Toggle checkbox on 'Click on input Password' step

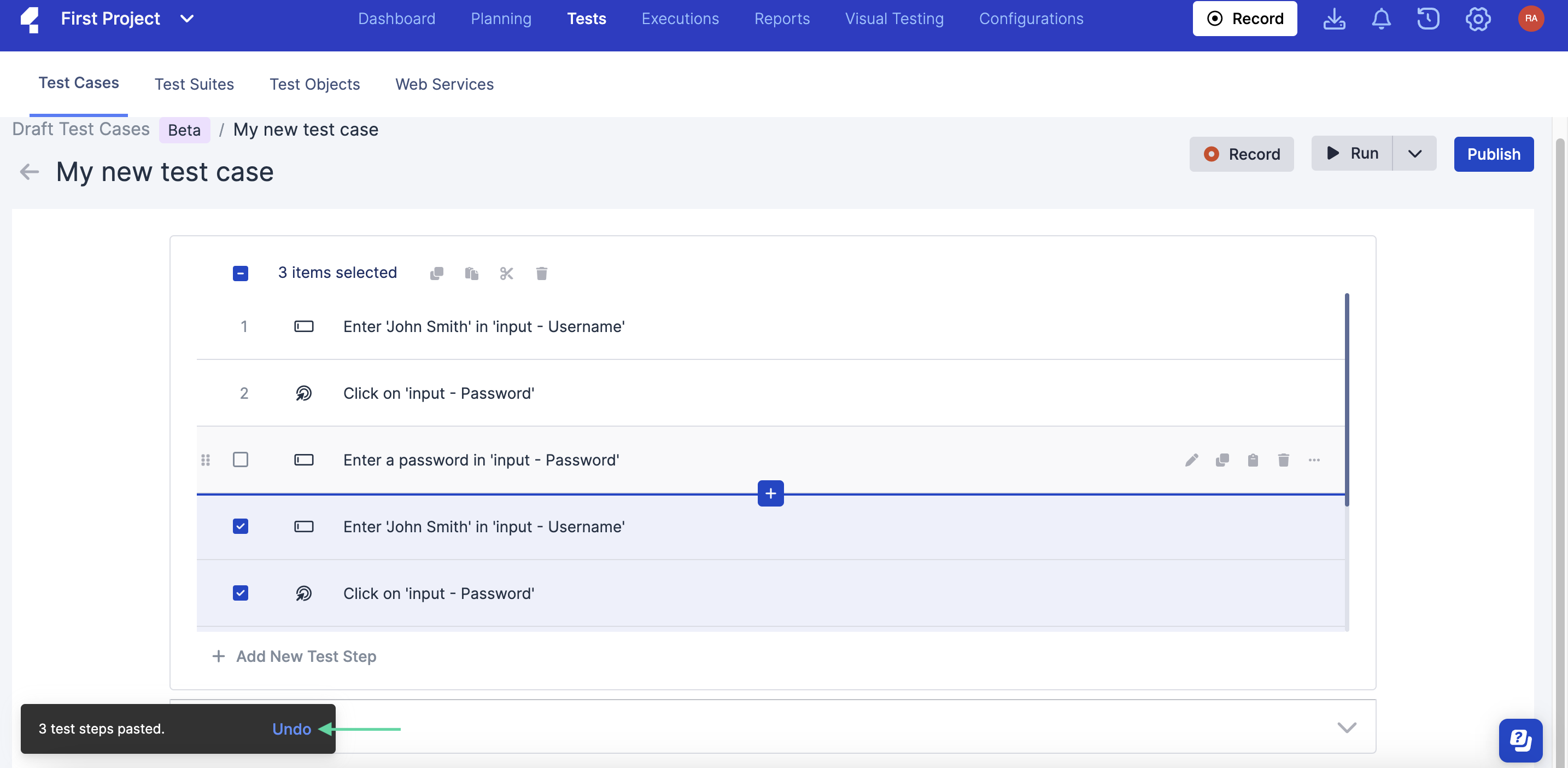tap(241, 592)
